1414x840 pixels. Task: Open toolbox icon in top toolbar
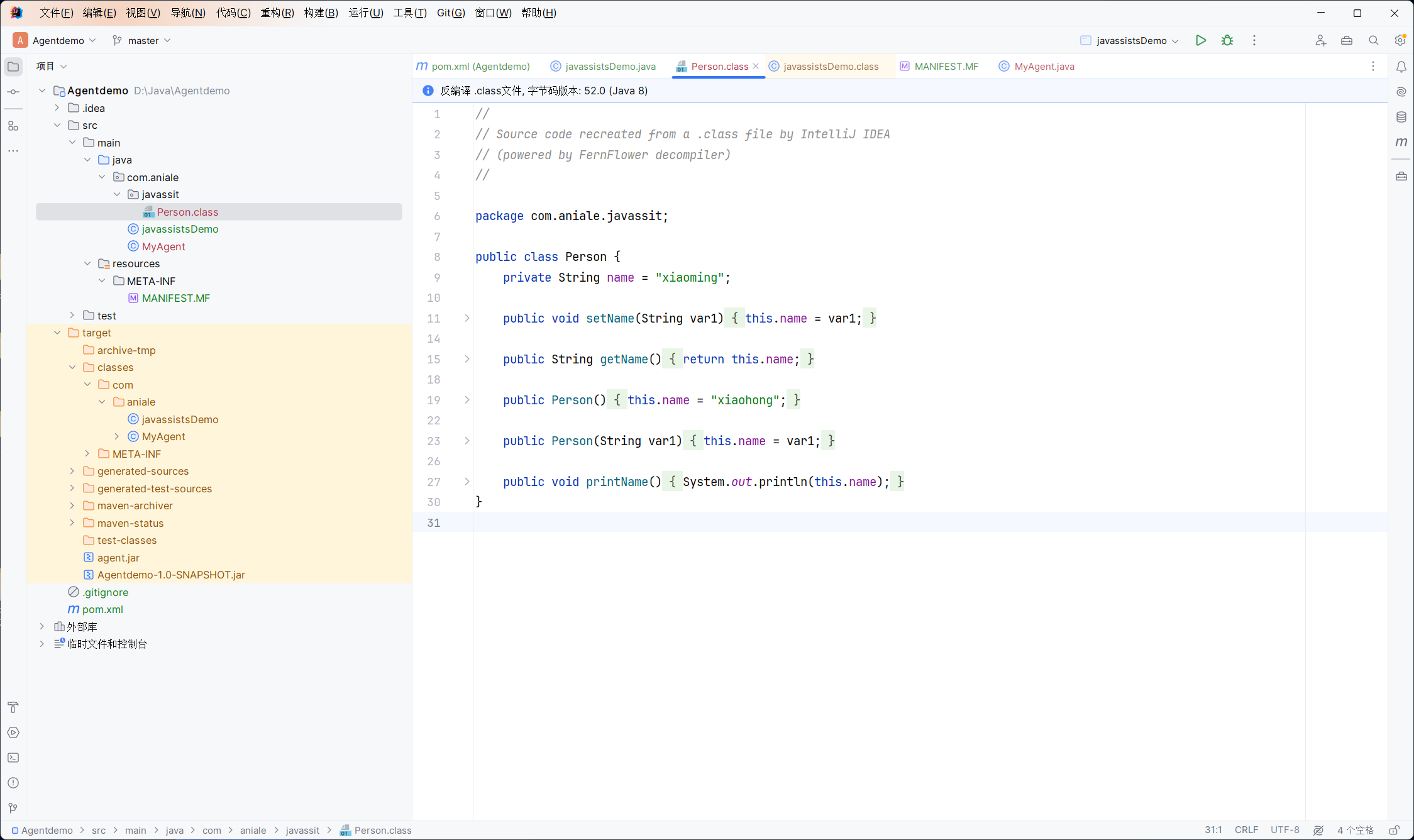tap(1347, 40)
